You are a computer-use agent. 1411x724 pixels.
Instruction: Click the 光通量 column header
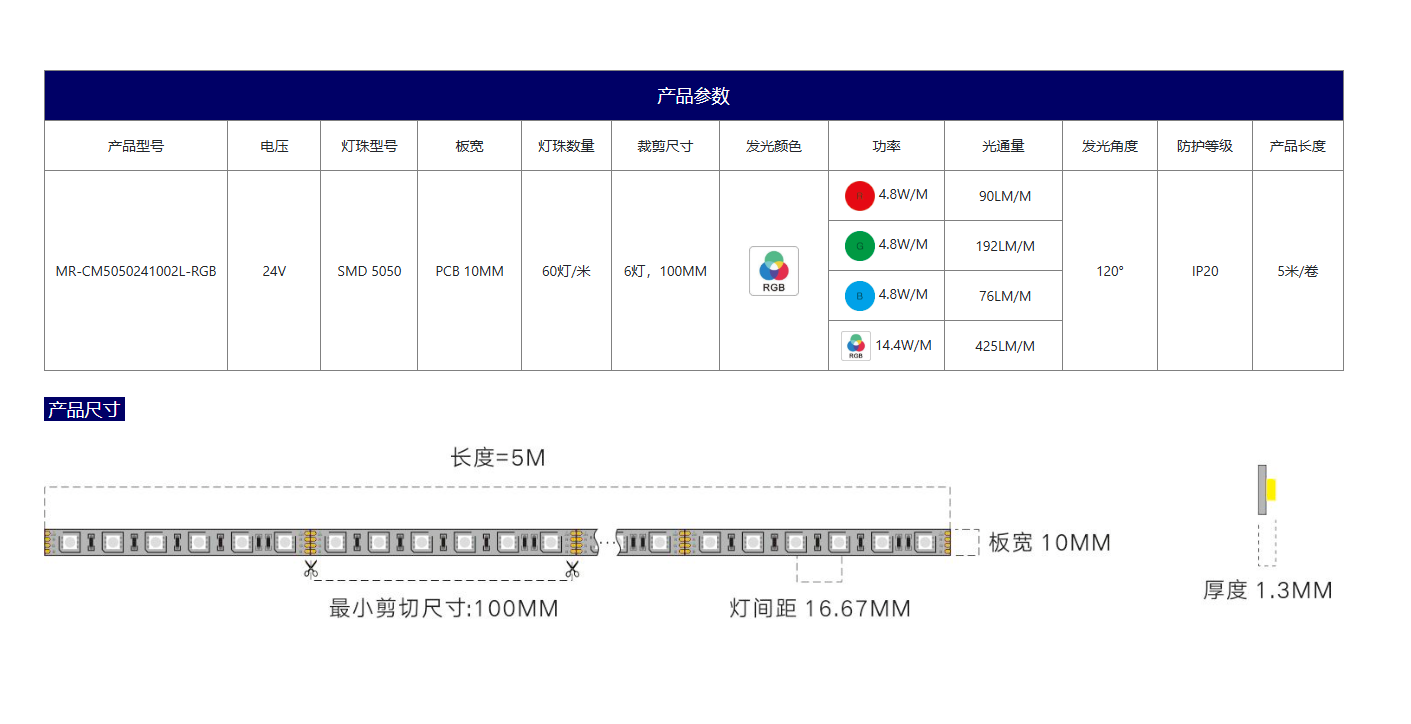point(1003,146)
